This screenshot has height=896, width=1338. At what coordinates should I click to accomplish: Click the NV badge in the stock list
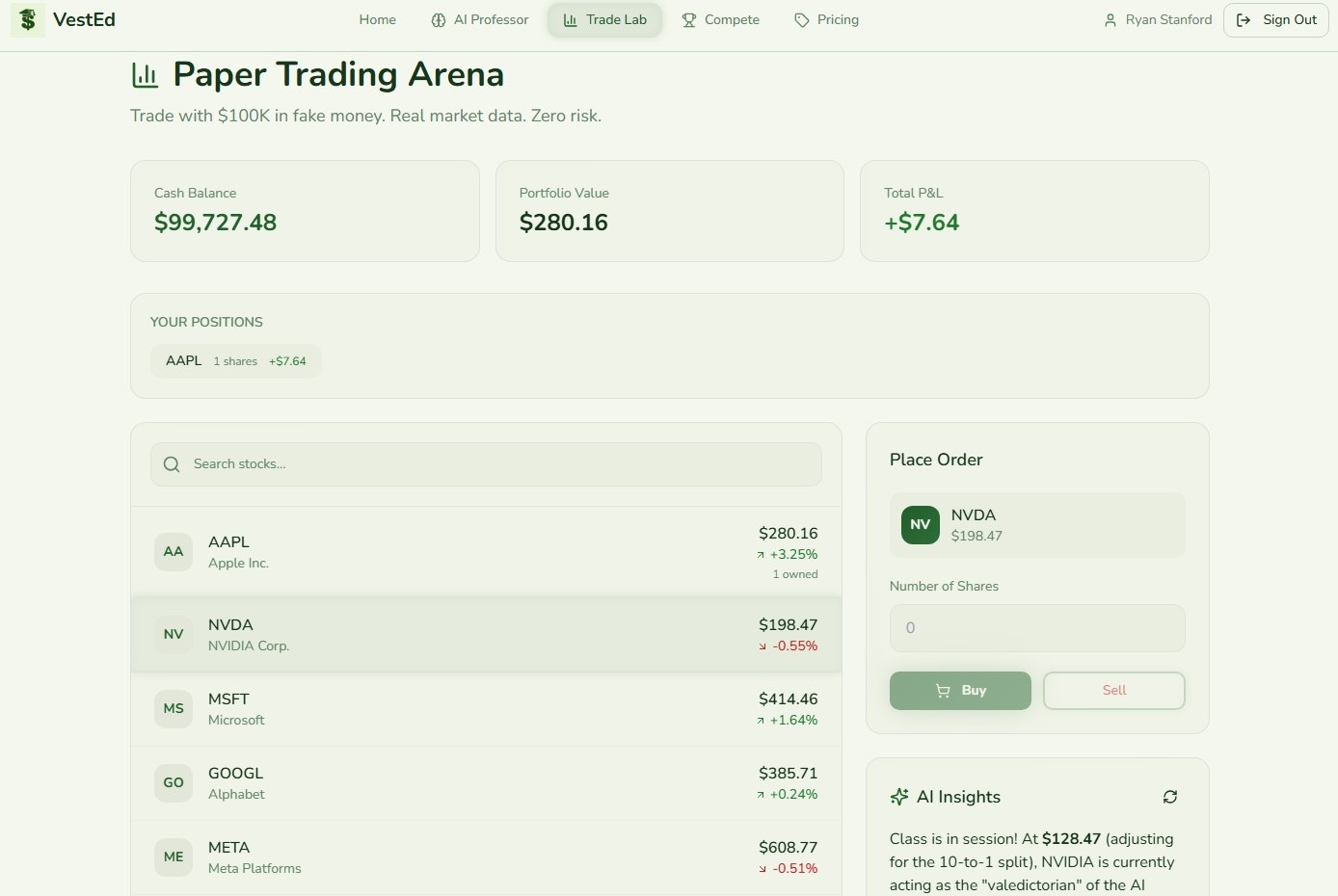pyautogui.click(x=174, y=635)
